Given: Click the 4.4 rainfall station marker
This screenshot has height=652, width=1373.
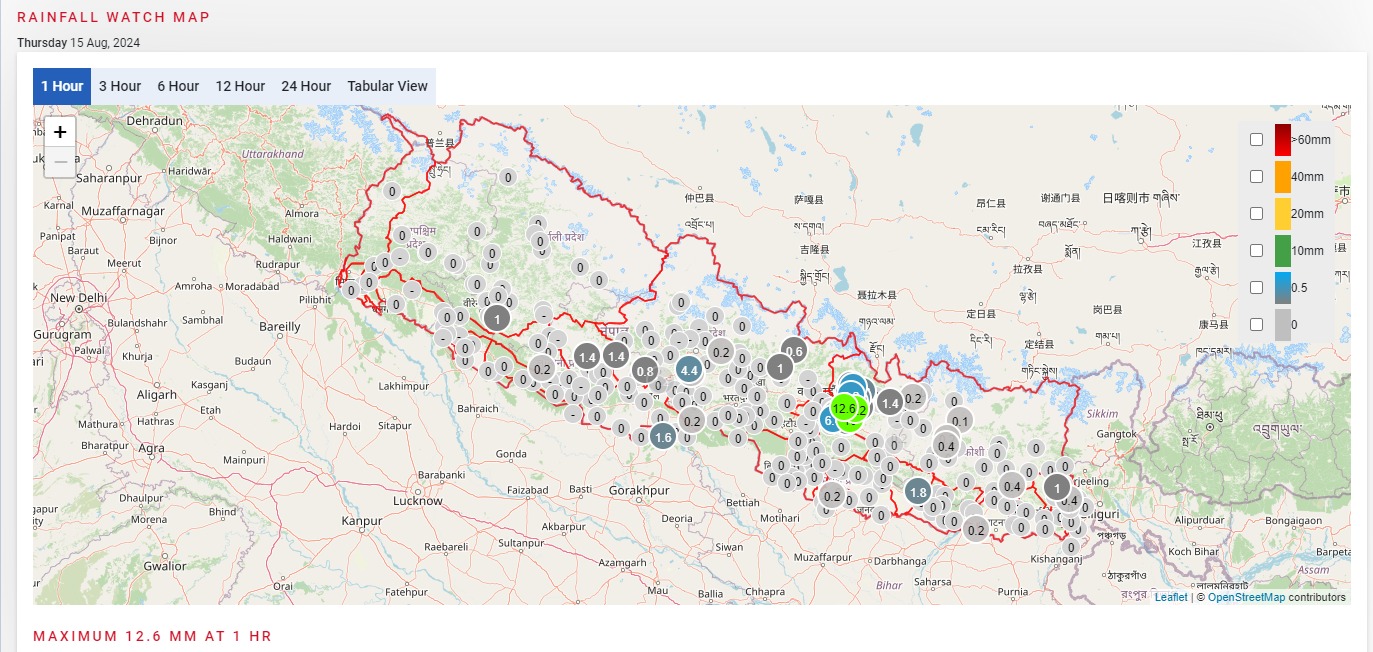Looking at the screenshot, I should 688,370.
